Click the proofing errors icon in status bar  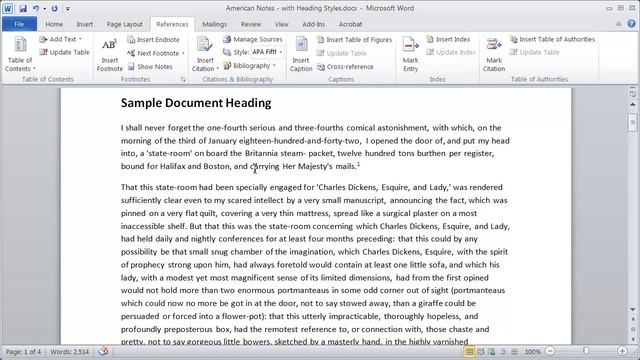[x=103, y=351]
